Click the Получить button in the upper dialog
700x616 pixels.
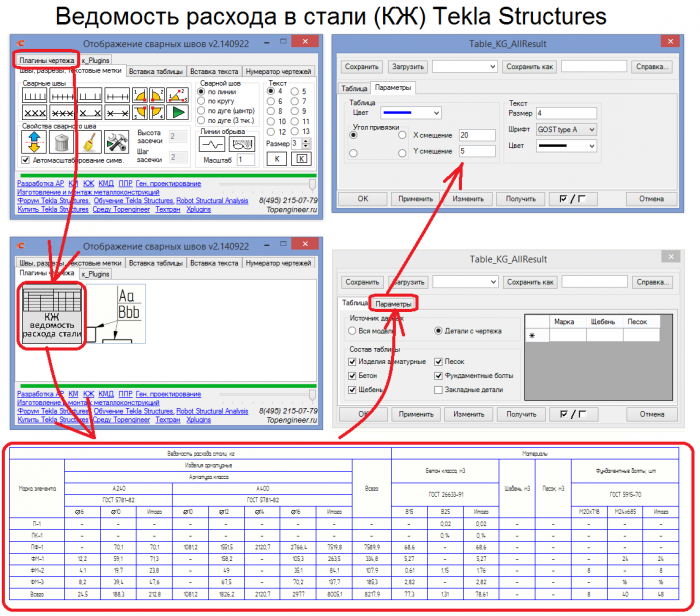click(x=521, y=199)
